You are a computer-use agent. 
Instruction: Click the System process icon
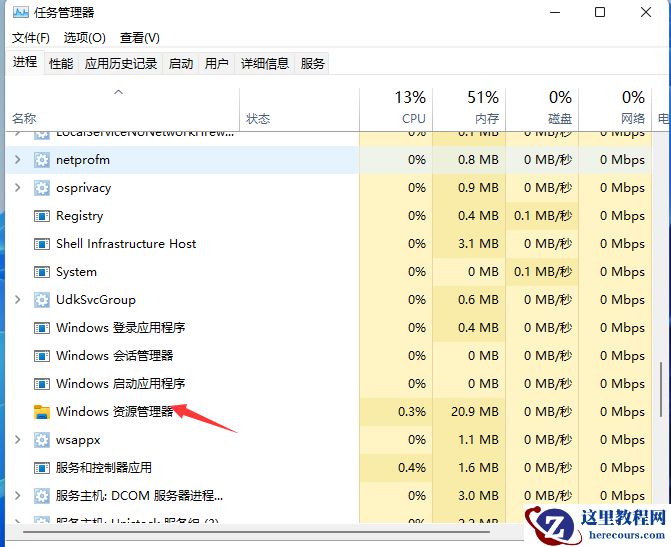pos(42,272)
